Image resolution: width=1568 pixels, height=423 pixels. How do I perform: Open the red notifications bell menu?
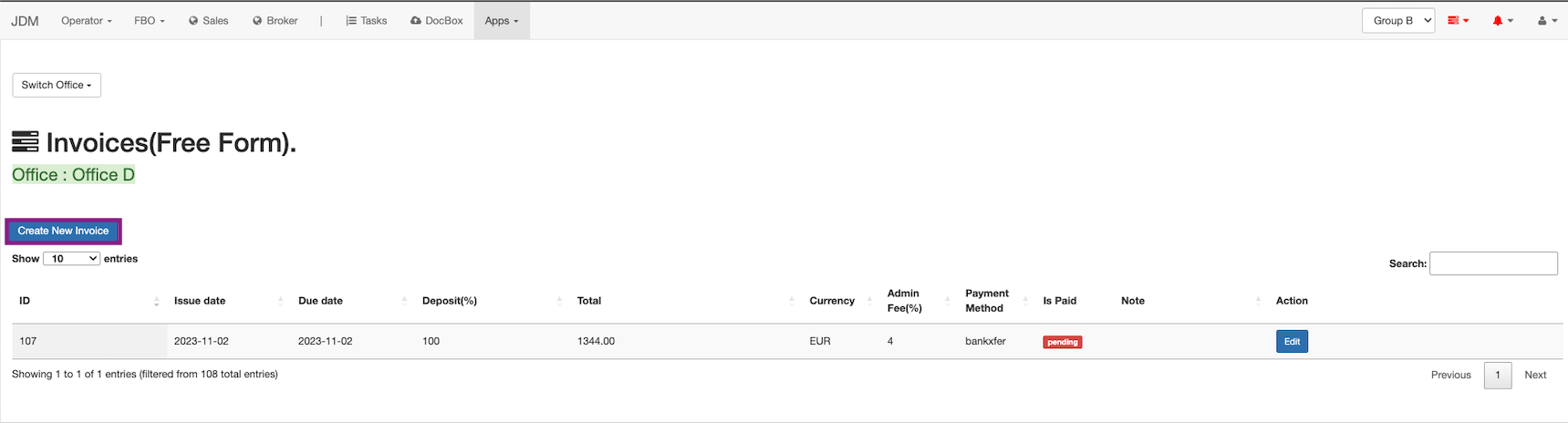tap(1501, 21)
